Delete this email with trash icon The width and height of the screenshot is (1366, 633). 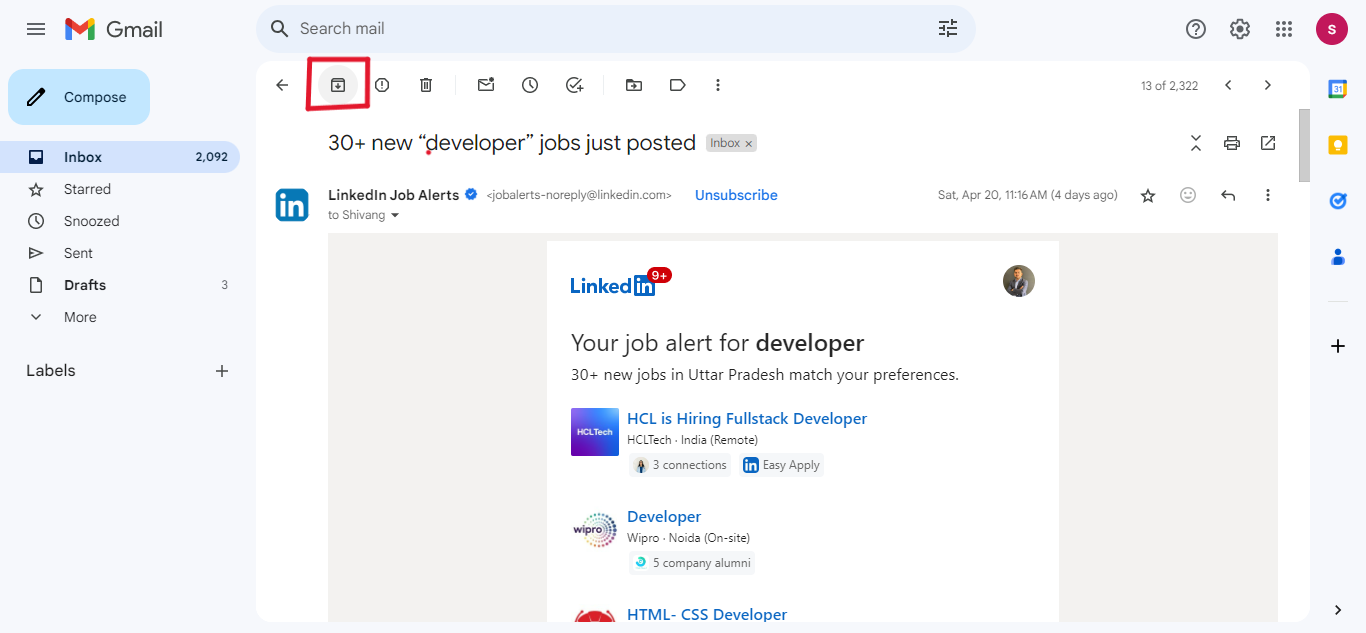426,85
